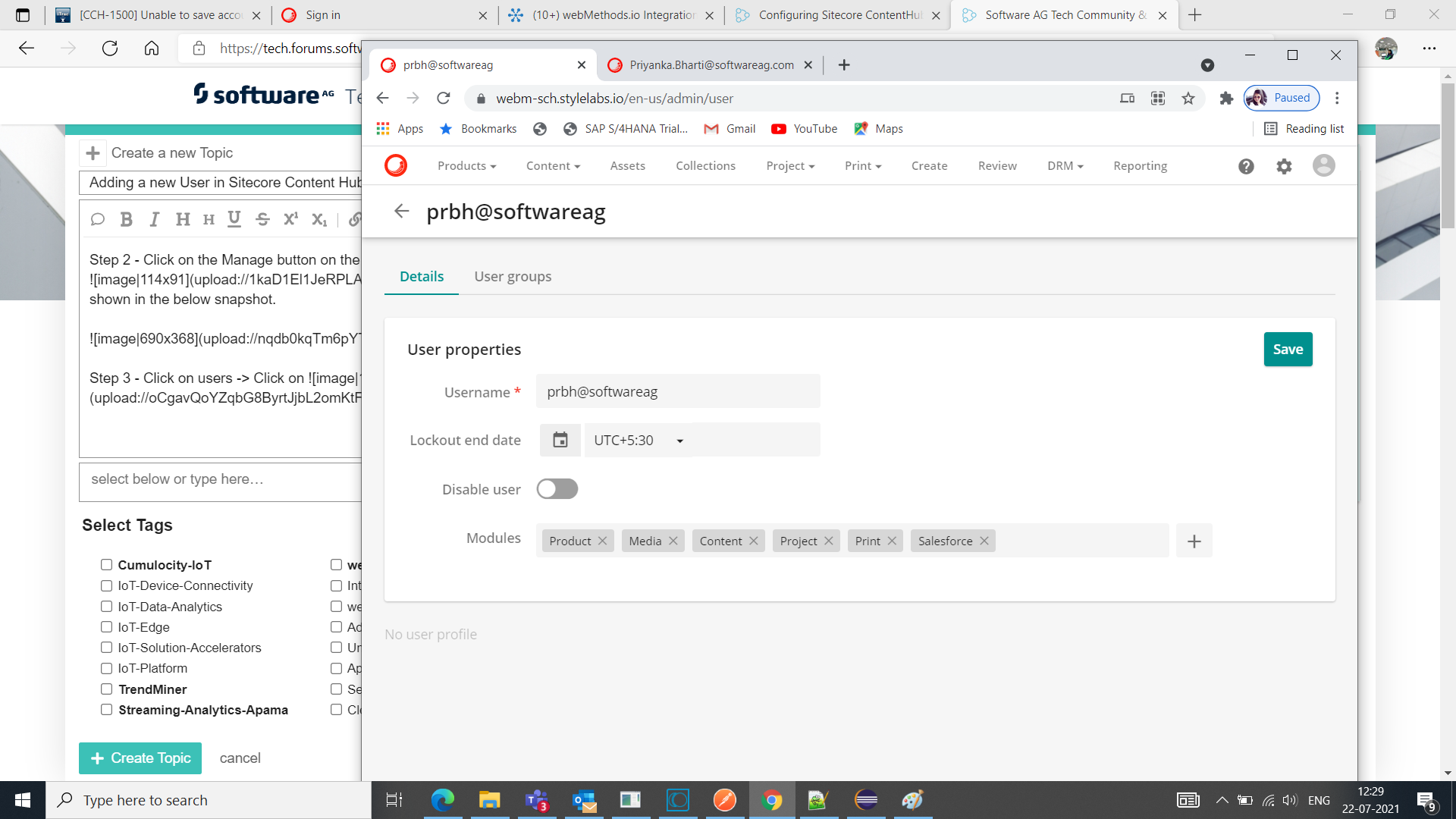Remove the Salesforce module tag
Image resolution: width=1456 pixels, height=819 pixels.
point(984,541)
